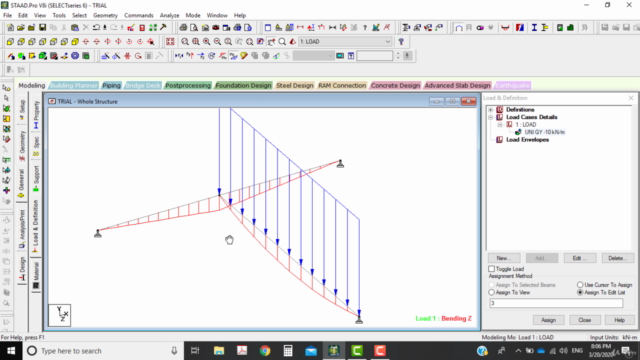The image size is (640, 360).
Task: Select the front view cube icon
Action: point(10,42)
